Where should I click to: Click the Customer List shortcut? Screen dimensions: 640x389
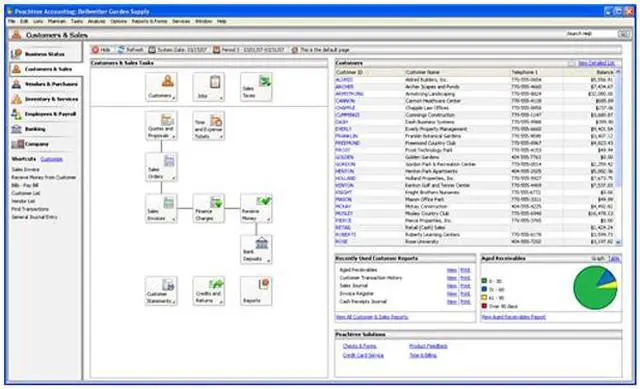click(26, 193)
